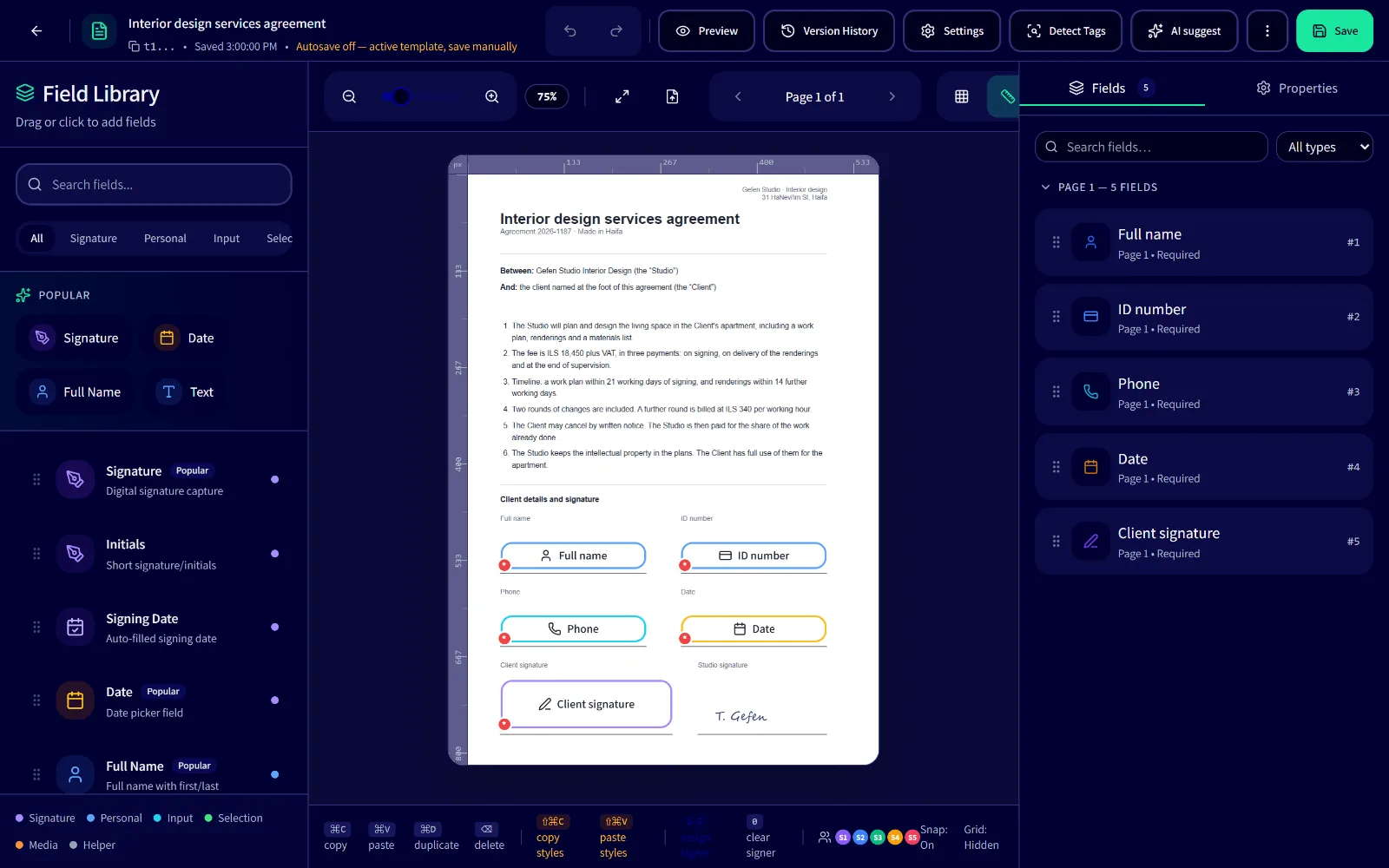Click the Preview button
1389x868 pixels.
point(707,31)
